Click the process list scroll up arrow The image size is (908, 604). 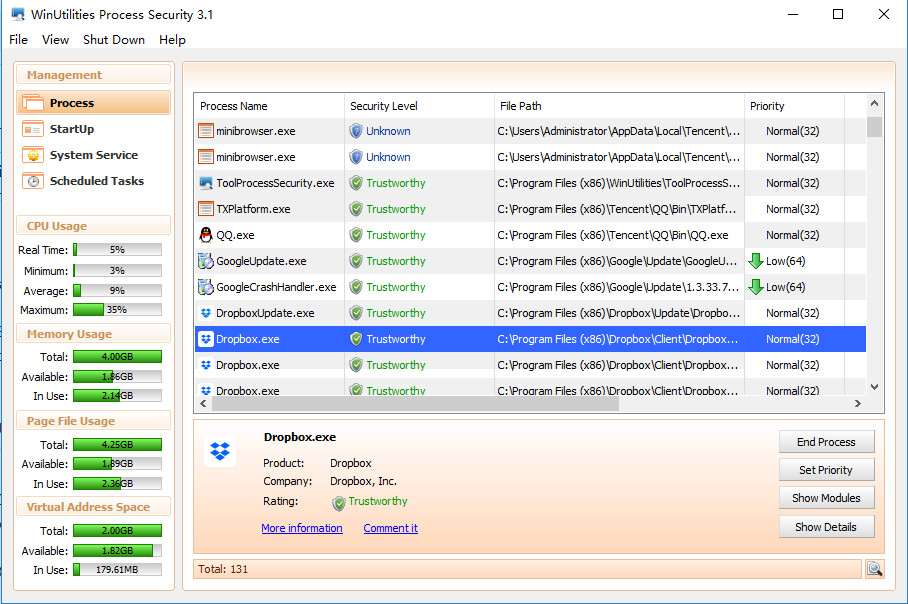874,104
